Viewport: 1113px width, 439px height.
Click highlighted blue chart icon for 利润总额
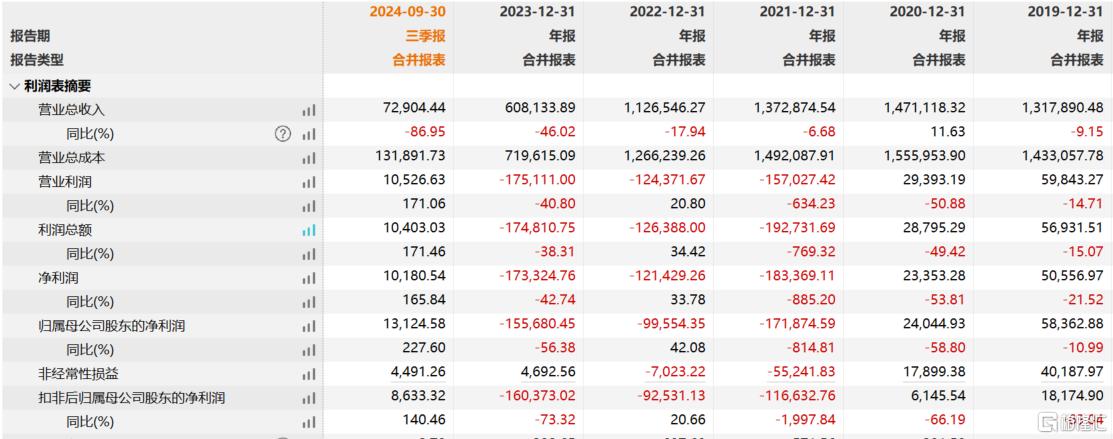pyautogui.click(x=309, y=230)
